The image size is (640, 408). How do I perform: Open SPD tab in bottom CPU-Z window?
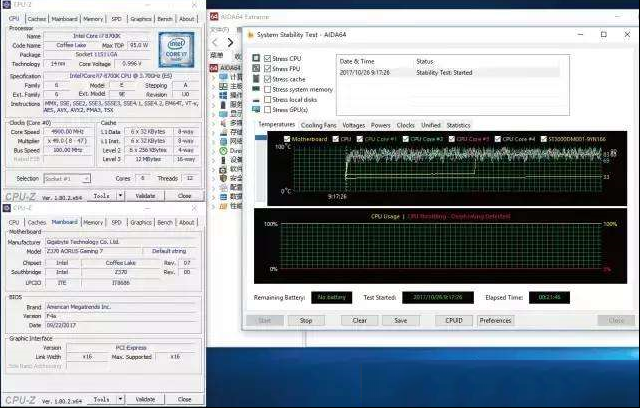(116, 222)
